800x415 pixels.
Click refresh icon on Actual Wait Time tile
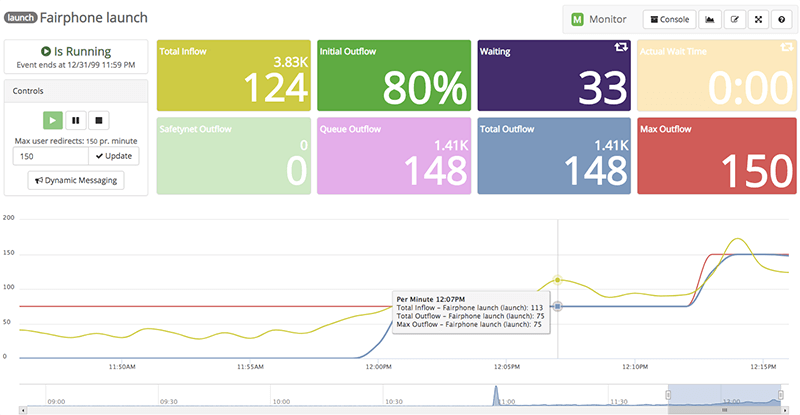click(x=782, y=49)
